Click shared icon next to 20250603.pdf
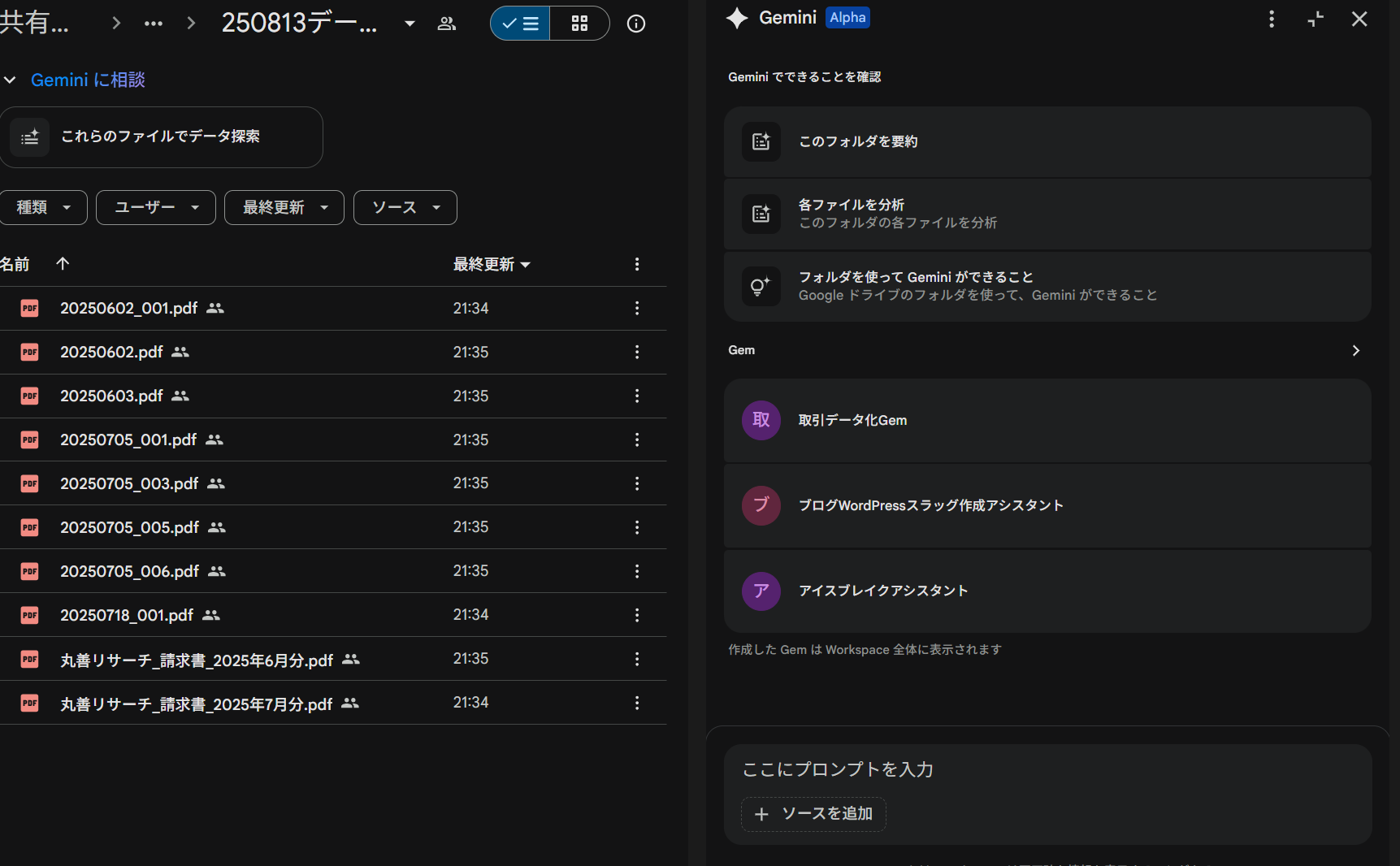 click(180, 396)
